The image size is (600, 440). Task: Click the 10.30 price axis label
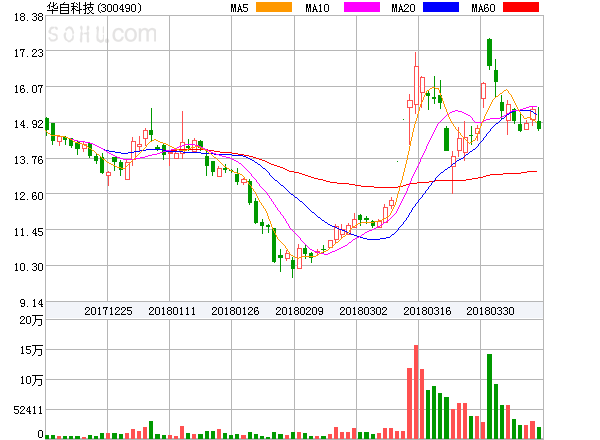(29, 267)
